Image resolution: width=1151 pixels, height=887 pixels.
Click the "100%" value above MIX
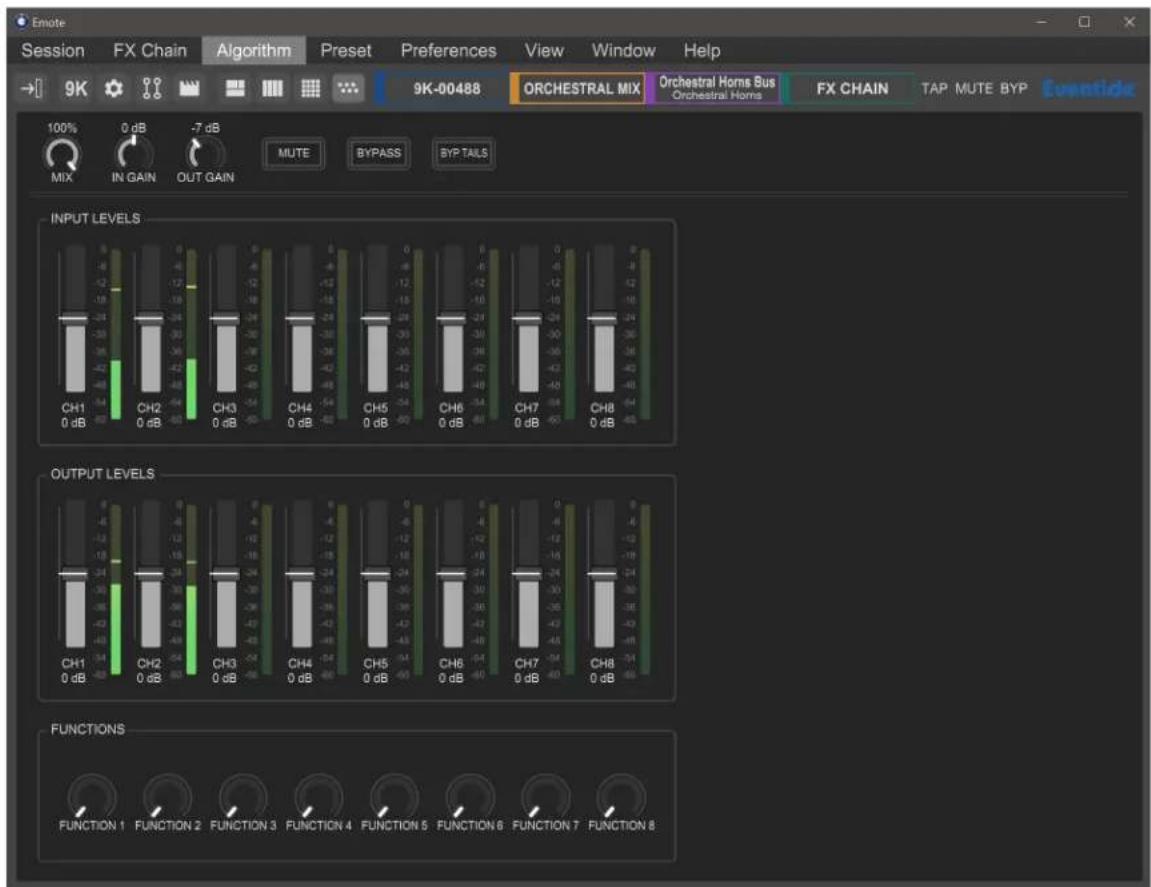(x=62, y=128)
